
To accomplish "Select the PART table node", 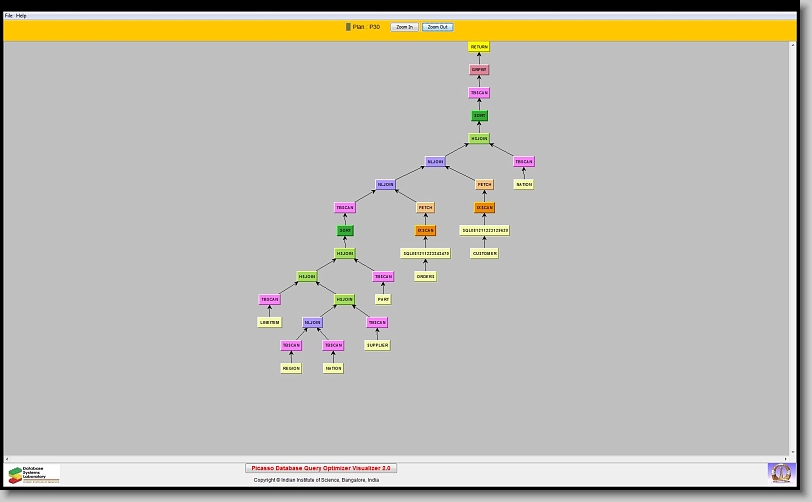I will point(383,300).
